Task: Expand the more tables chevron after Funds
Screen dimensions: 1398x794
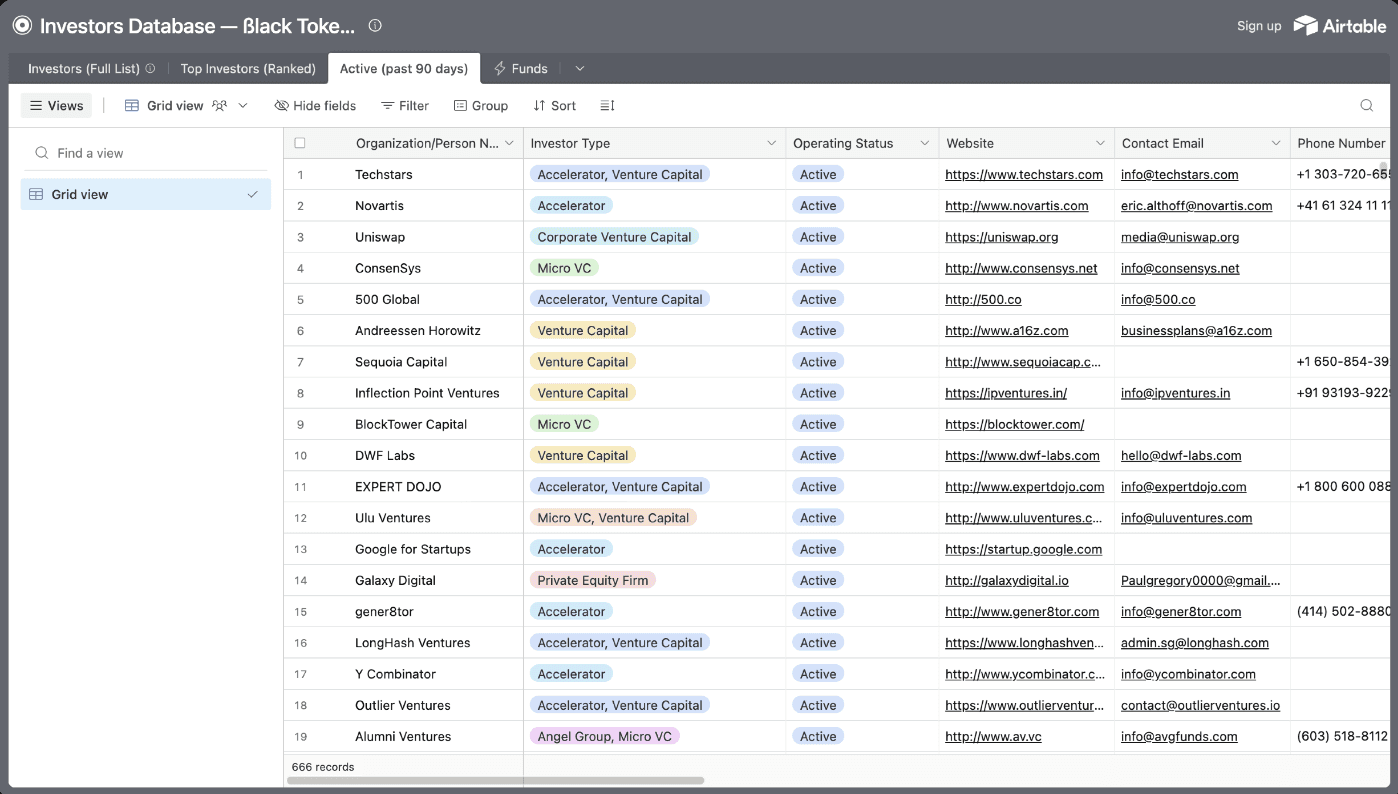Action: point(580,69)
